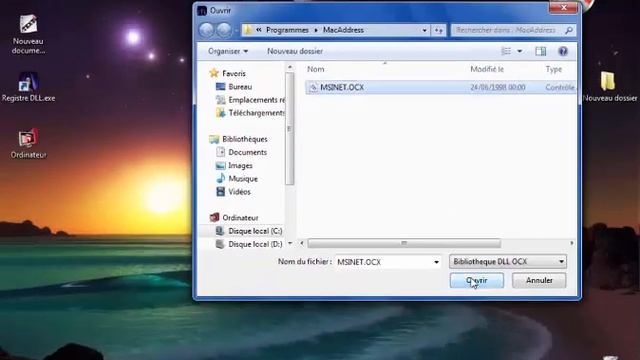Go forward with the dialog's forward arrow

point(224,30)
